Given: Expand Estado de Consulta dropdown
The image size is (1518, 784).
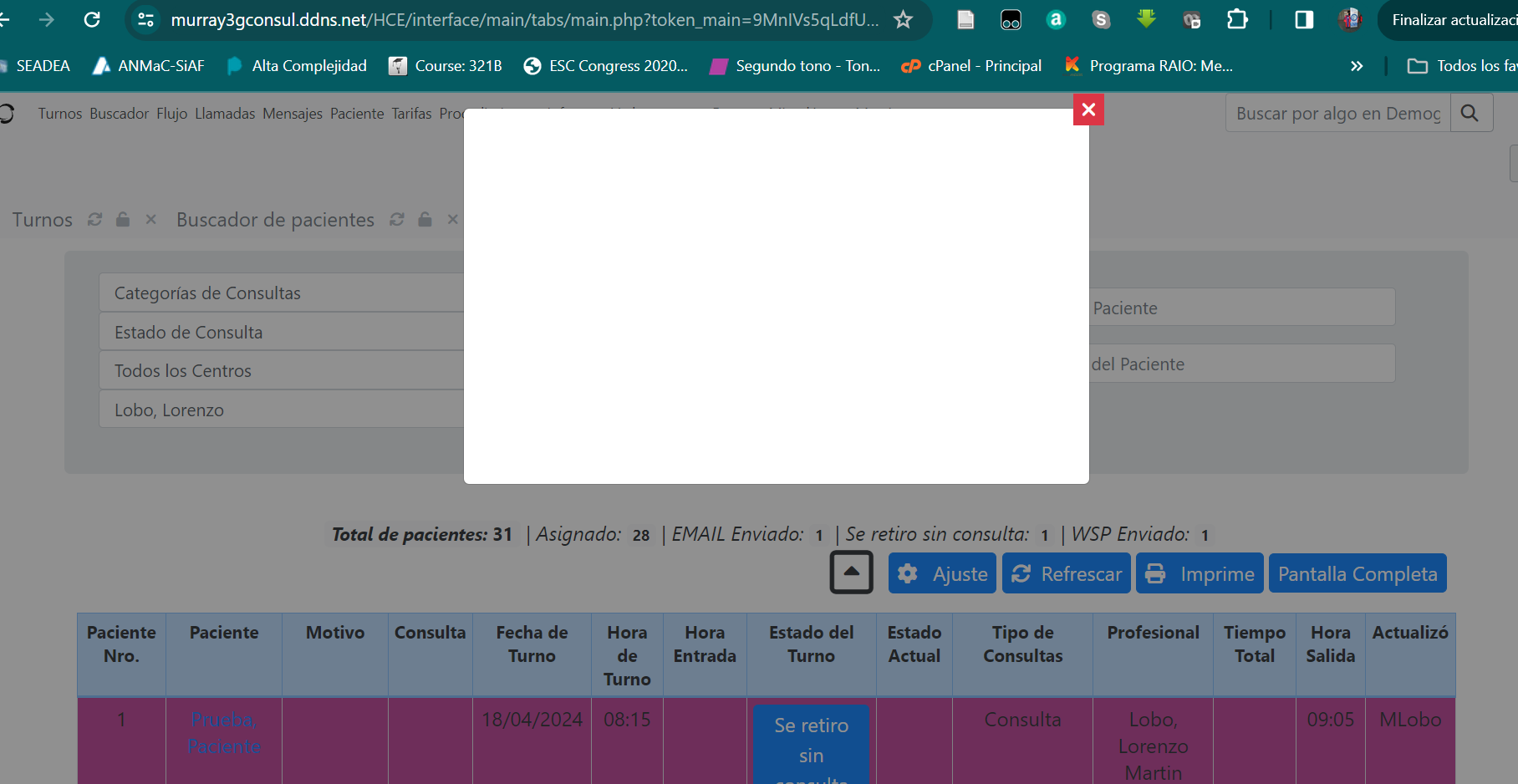Looking at the screenshot, I should (x=281, y=333).
